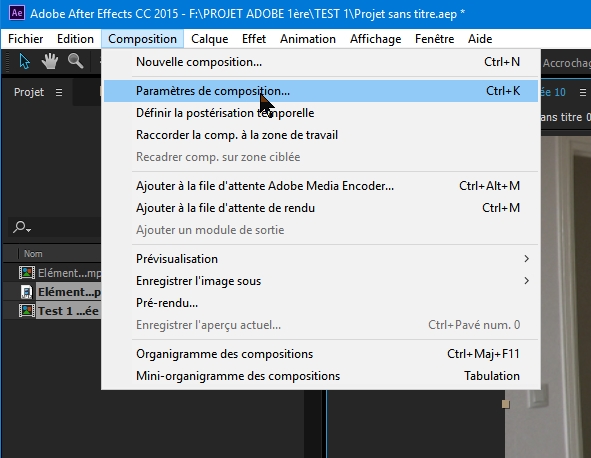Open the Effet menu

pos(254,39)
